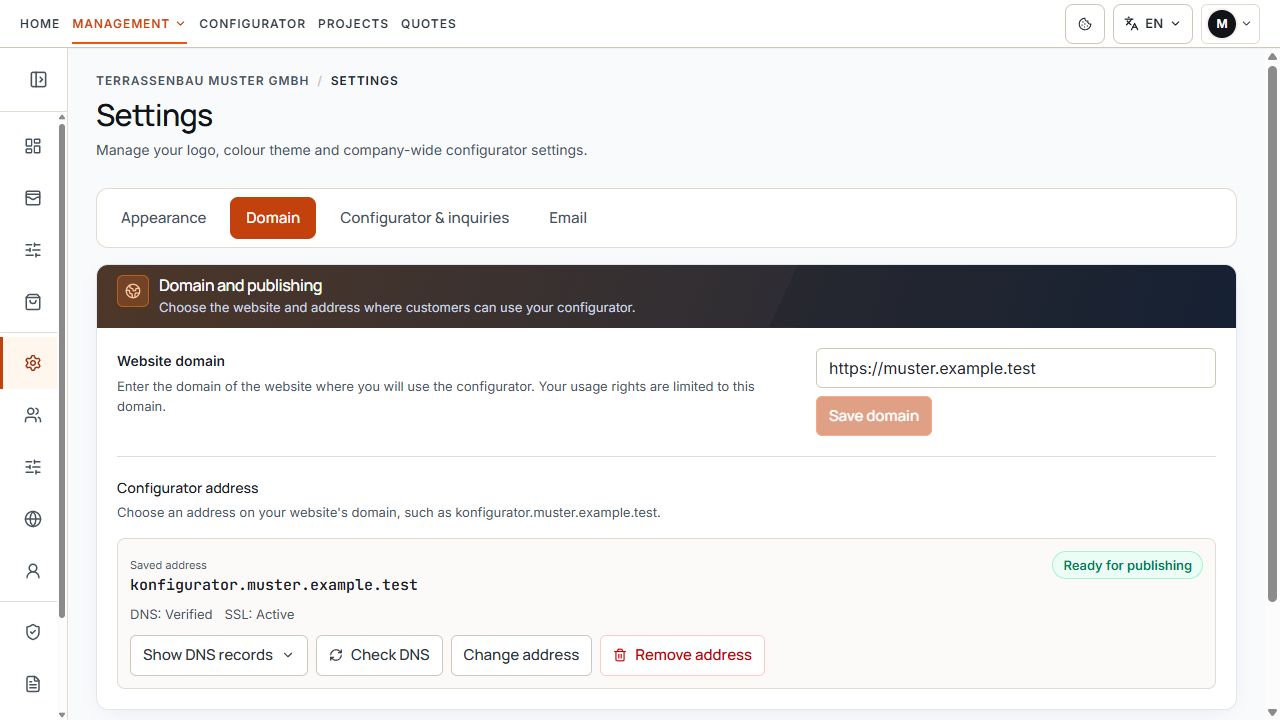Image resolution: width=1280 pixels, height=720 pixels.
Task: Expand the Management menu dropdown
Action: [x=129, y=23]
